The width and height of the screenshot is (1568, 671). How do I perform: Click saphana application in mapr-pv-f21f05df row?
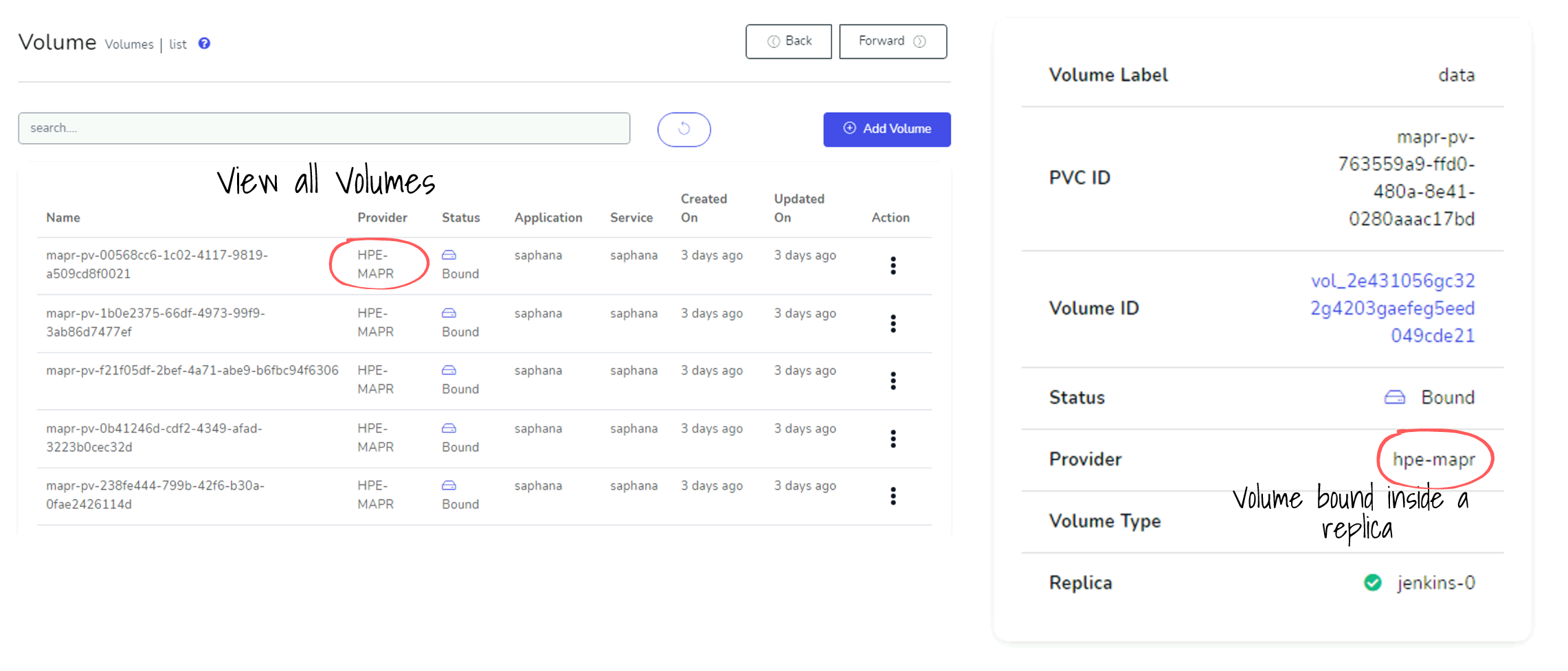pyautogui.click(x=538, y=370)
